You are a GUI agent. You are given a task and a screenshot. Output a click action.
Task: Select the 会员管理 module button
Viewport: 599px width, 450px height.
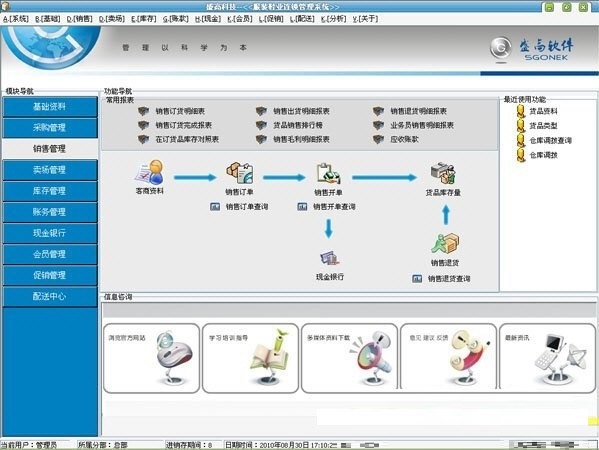click(50, 254)
